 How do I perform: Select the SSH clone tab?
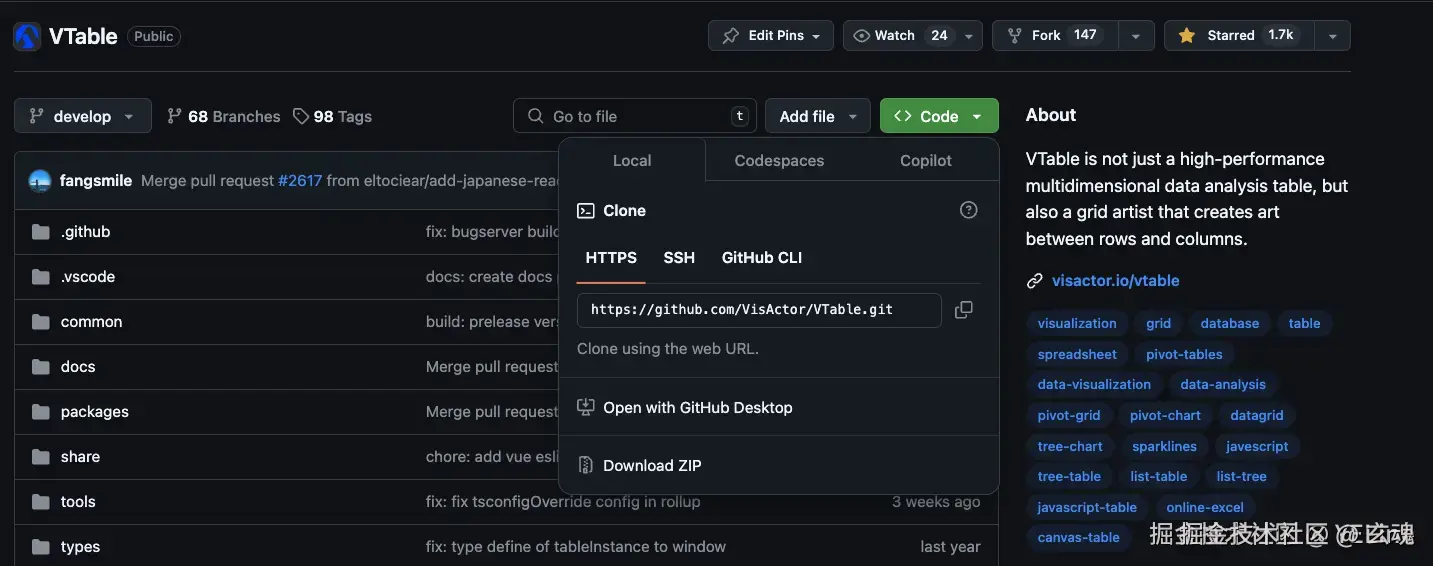(679, 257)
